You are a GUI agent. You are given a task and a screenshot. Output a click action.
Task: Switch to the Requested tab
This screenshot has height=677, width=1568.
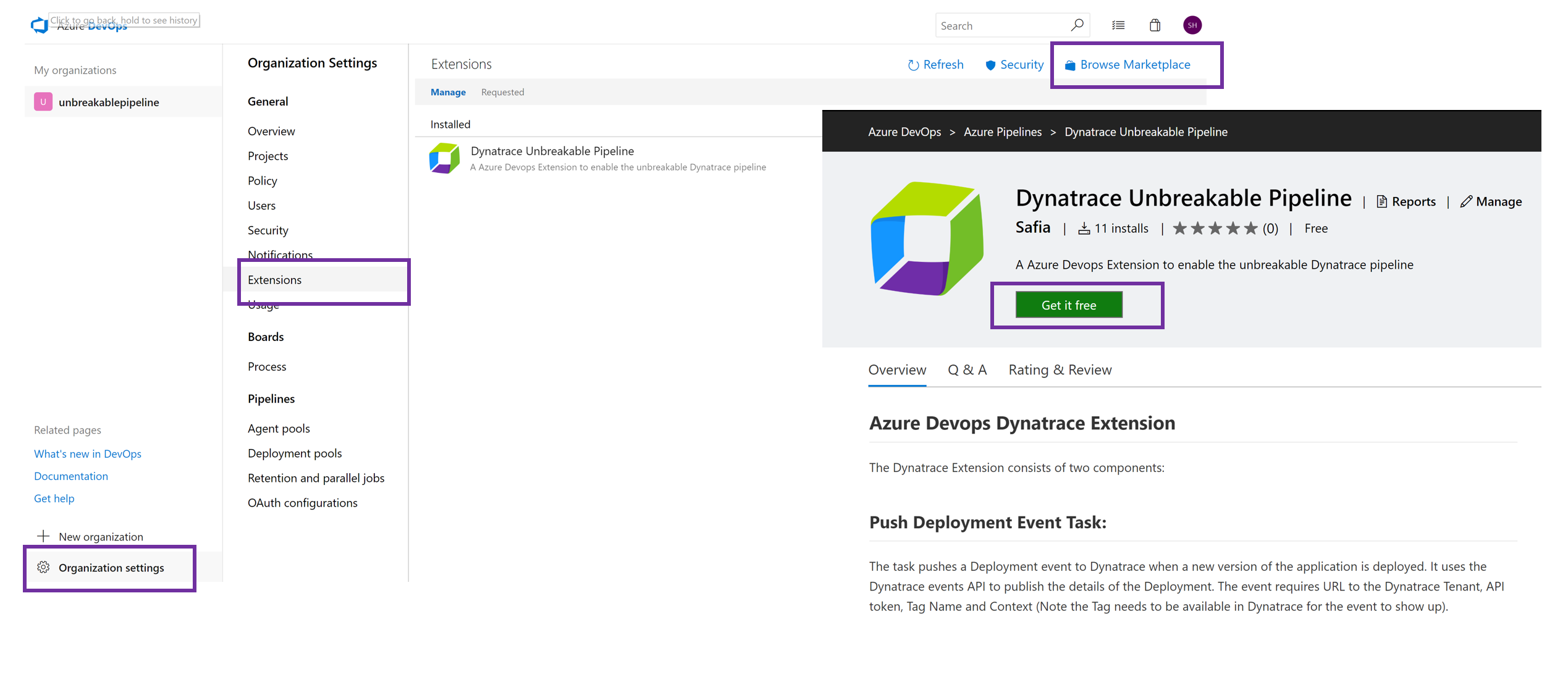click(x=502, y=92)
